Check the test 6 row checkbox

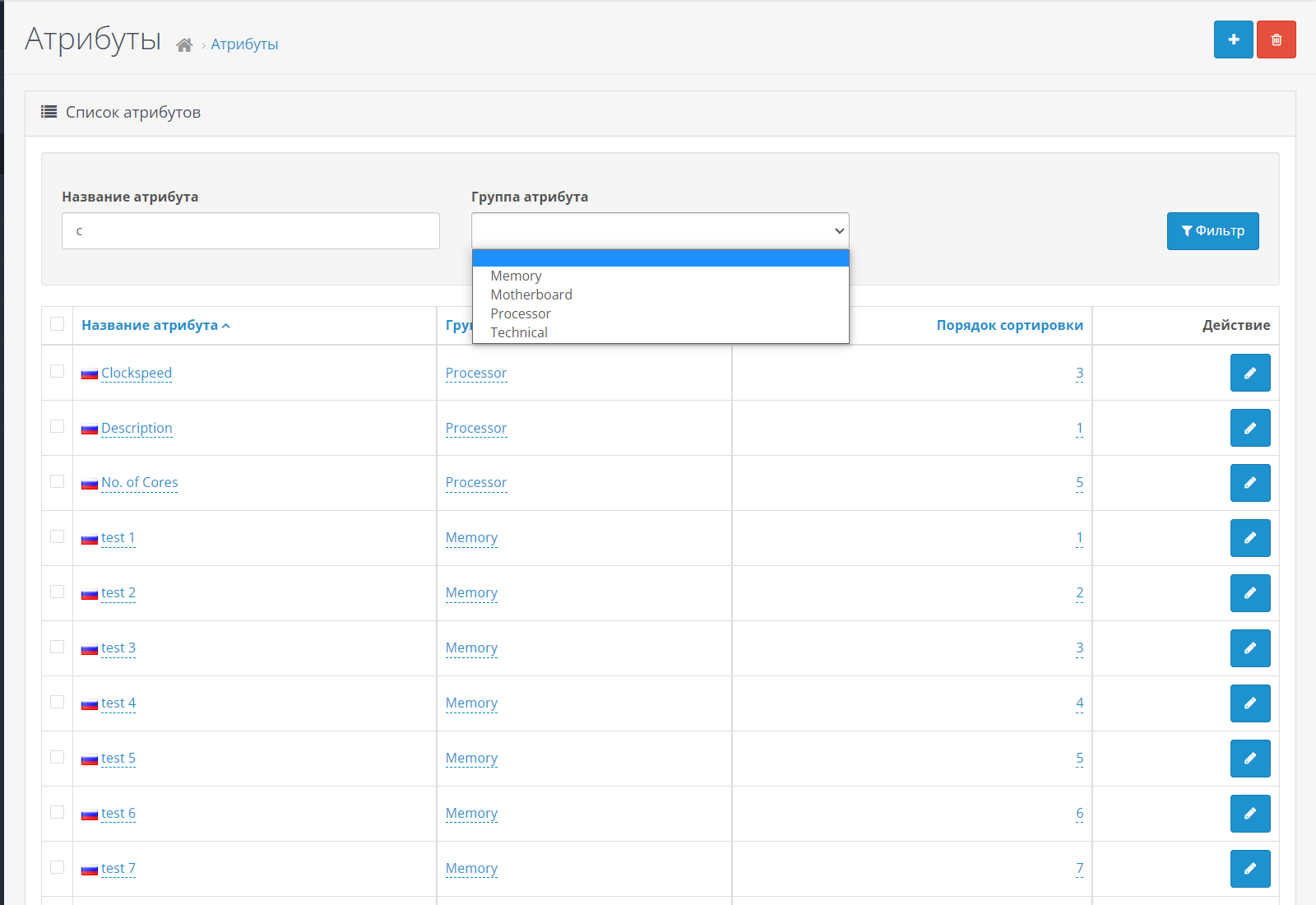(57, 812)
